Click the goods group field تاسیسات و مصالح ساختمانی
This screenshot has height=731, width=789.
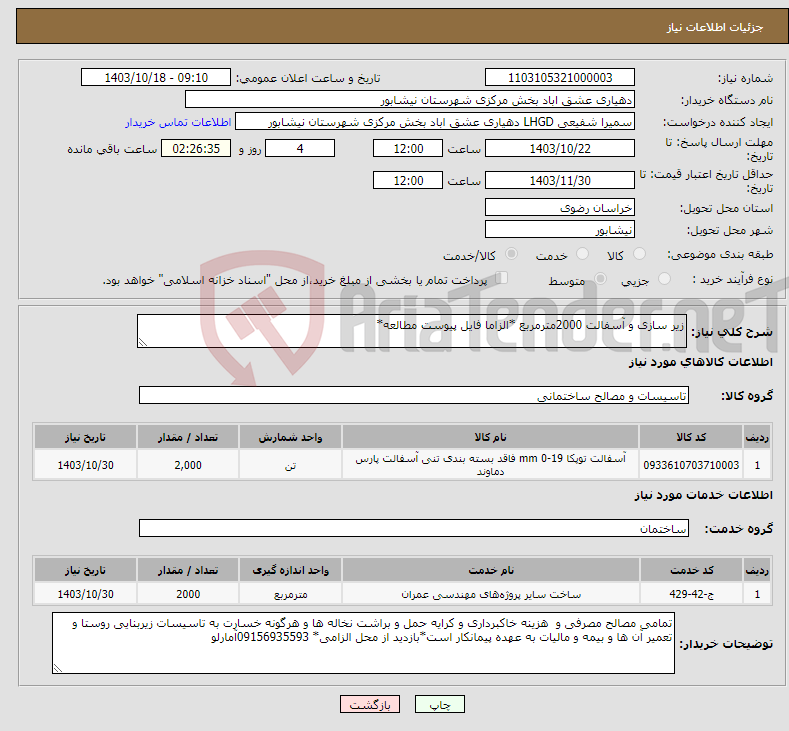[x=414, y=395]
